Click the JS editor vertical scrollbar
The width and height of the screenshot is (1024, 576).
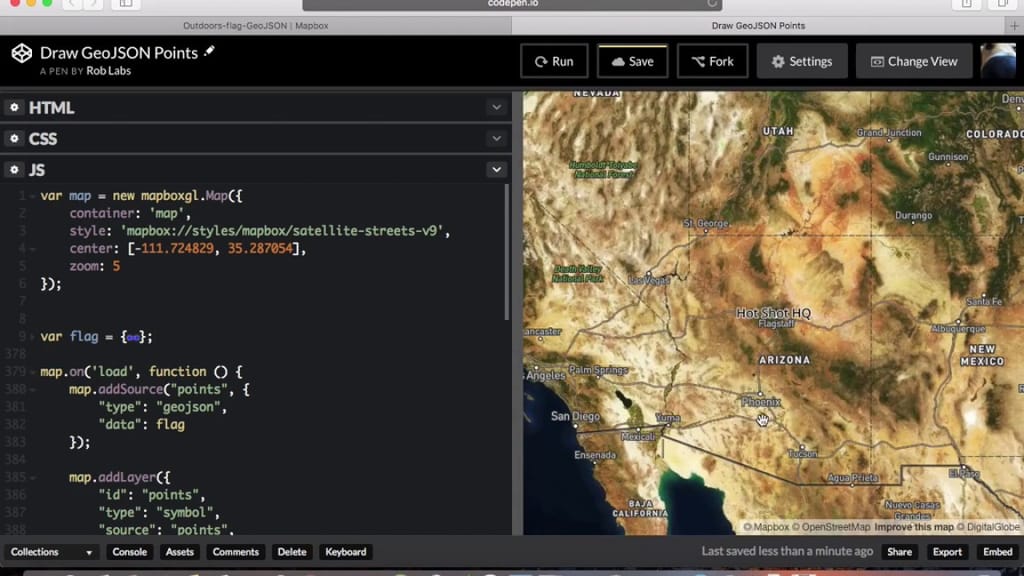(x=507, y=251)
